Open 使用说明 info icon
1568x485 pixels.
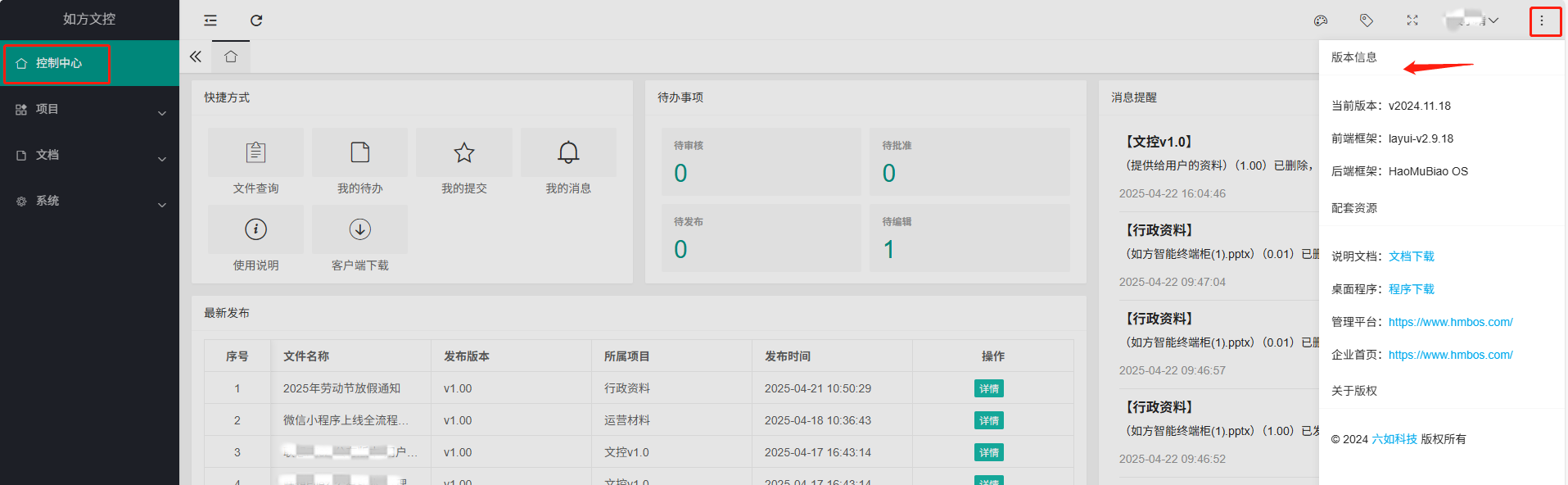coord(255,229)
